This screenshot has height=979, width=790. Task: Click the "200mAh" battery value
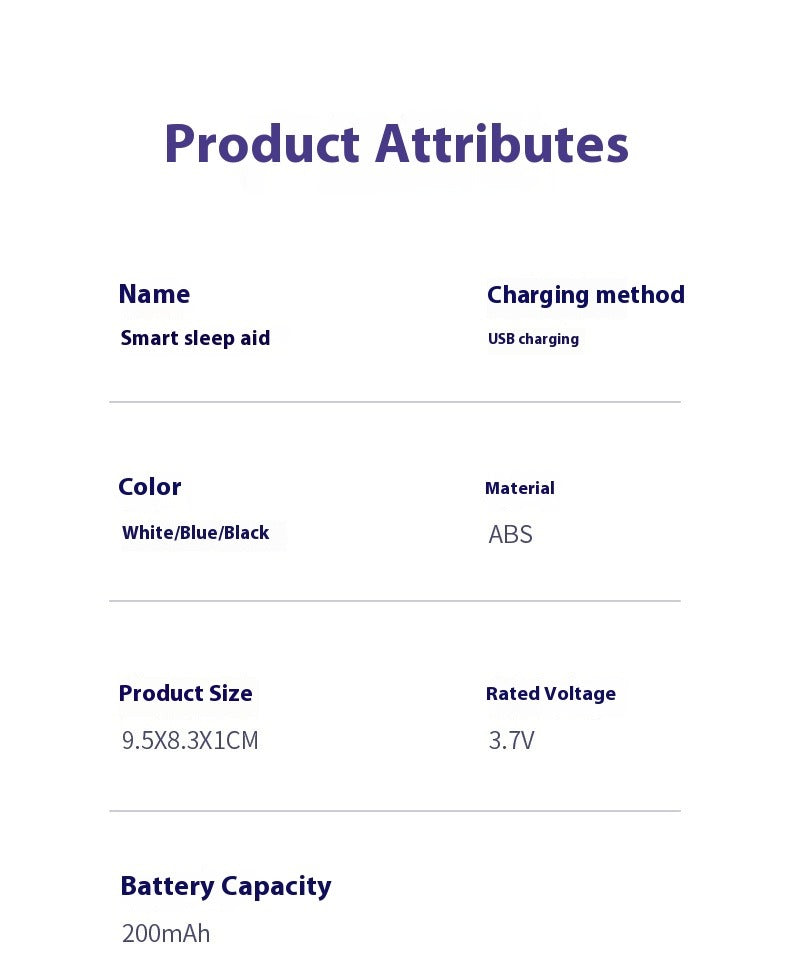[x=166, y=934]
